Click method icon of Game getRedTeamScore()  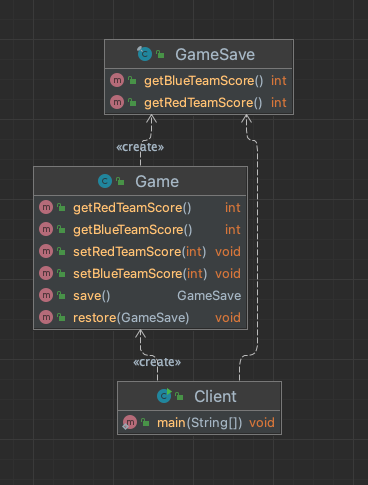(46, 207)
